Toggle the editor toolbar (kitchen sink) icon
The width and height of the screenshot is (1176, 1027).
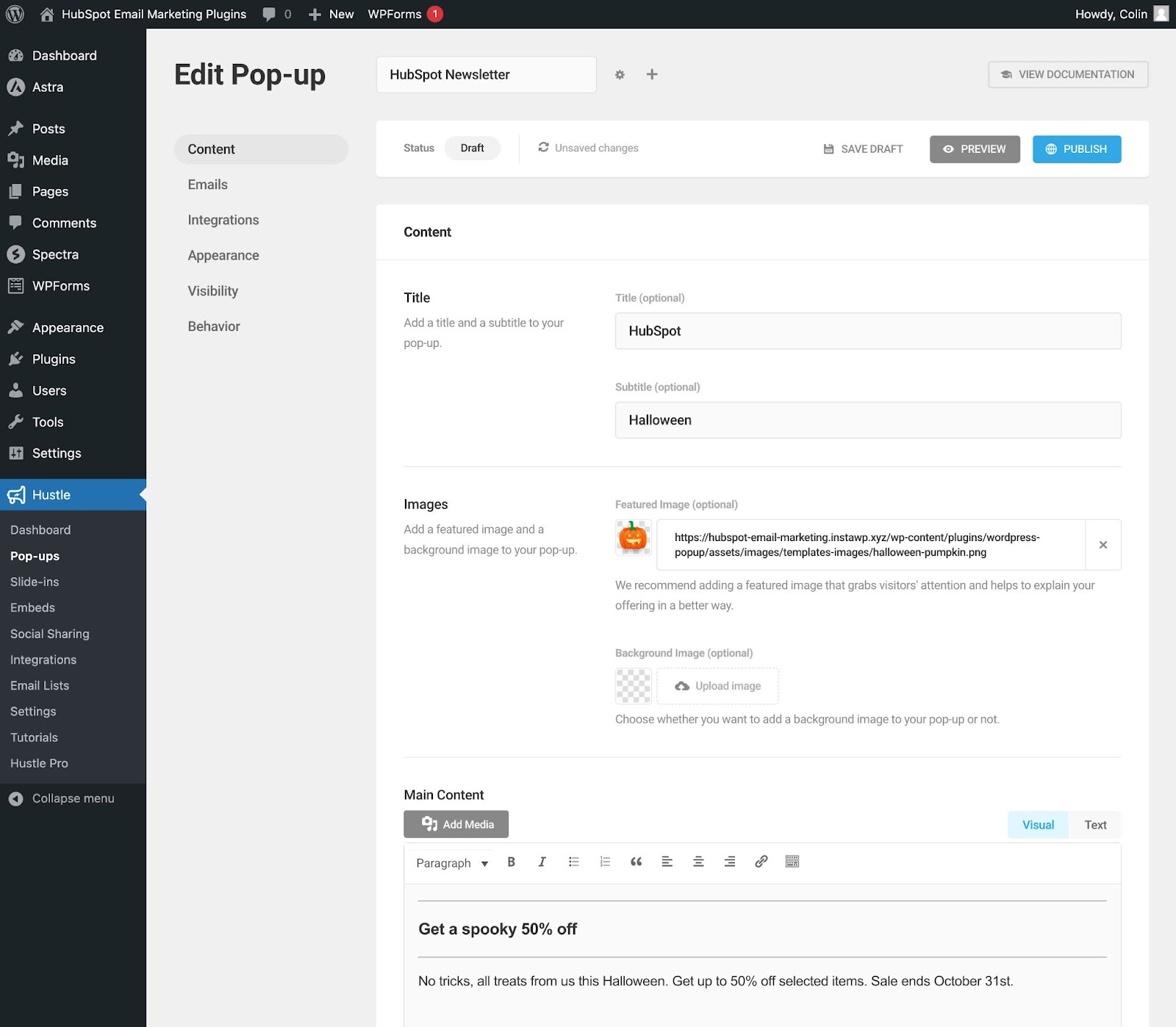click(792, 862)
